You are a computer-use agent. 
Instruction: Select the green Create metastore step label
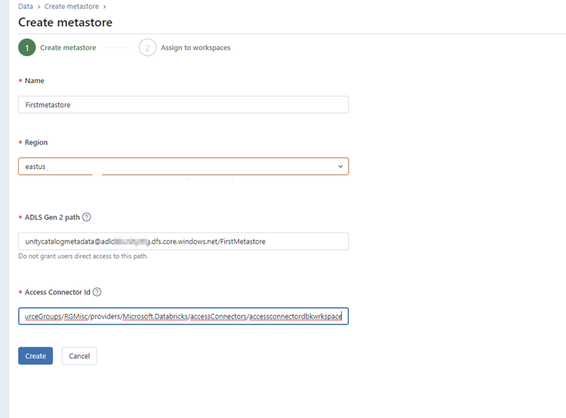click(68, 48)
